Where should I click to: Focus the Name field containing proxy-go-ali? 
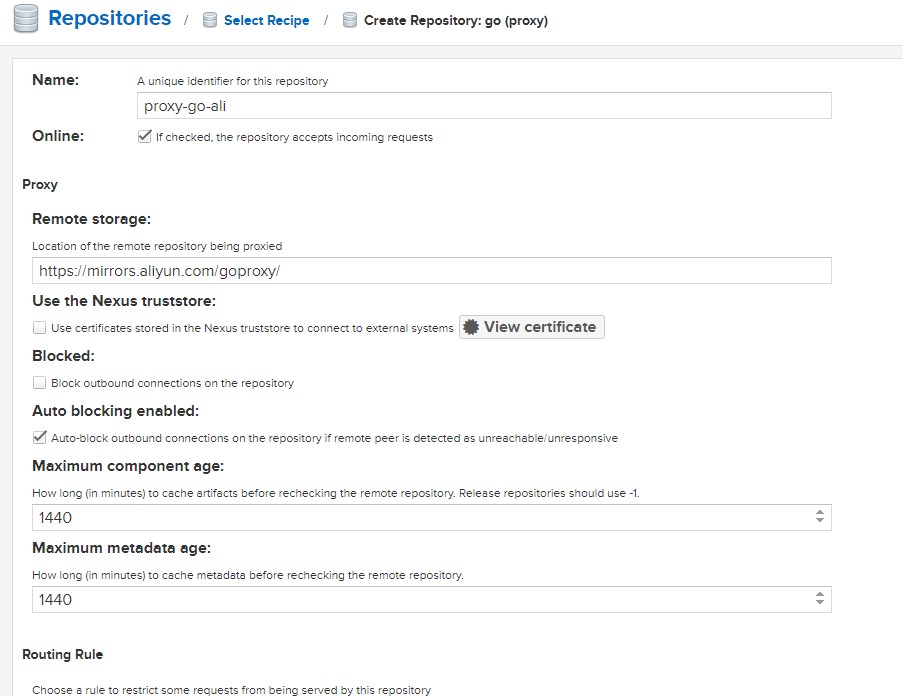pyautogui.click(x=483, y=106)
